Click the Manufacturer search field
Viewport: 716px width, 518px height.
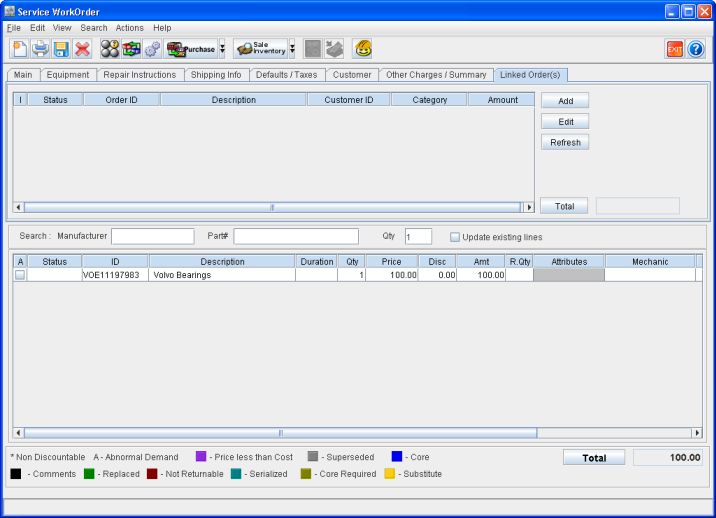pyautogui.click(x=153, y=237)
